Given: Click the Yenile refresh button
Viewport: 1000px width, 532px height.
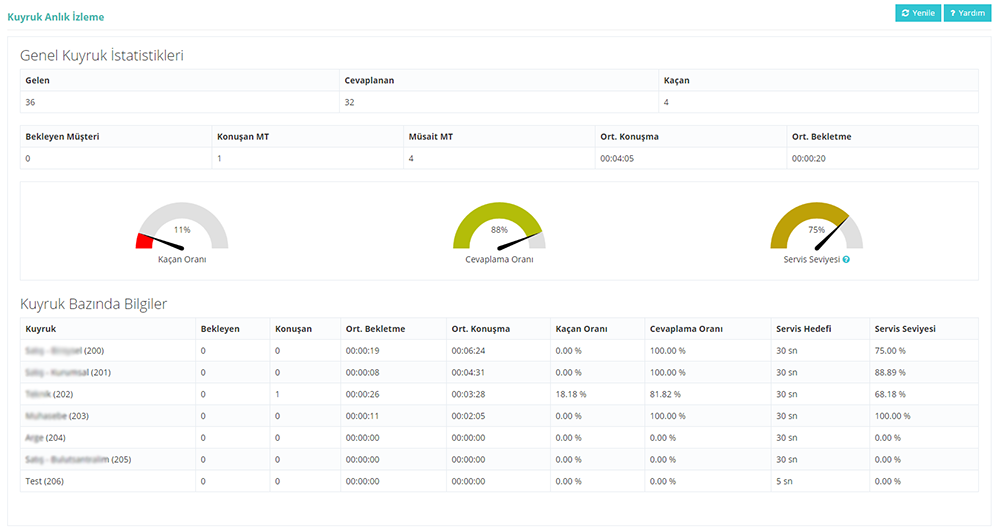Looking at the screenshot, I should click(x=917, y=13).
